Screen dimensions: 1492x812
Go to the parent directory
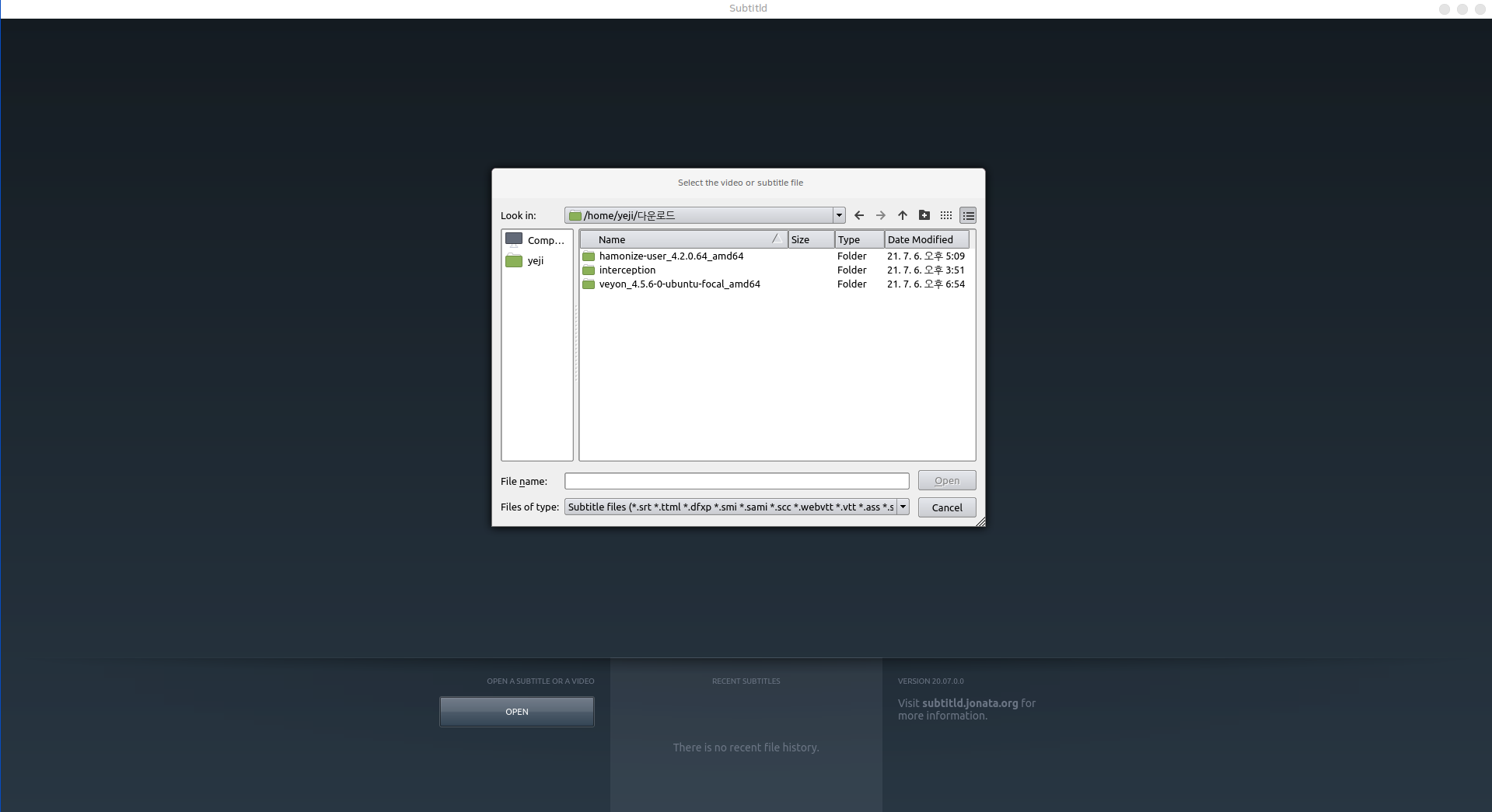[x=902, y=215]
